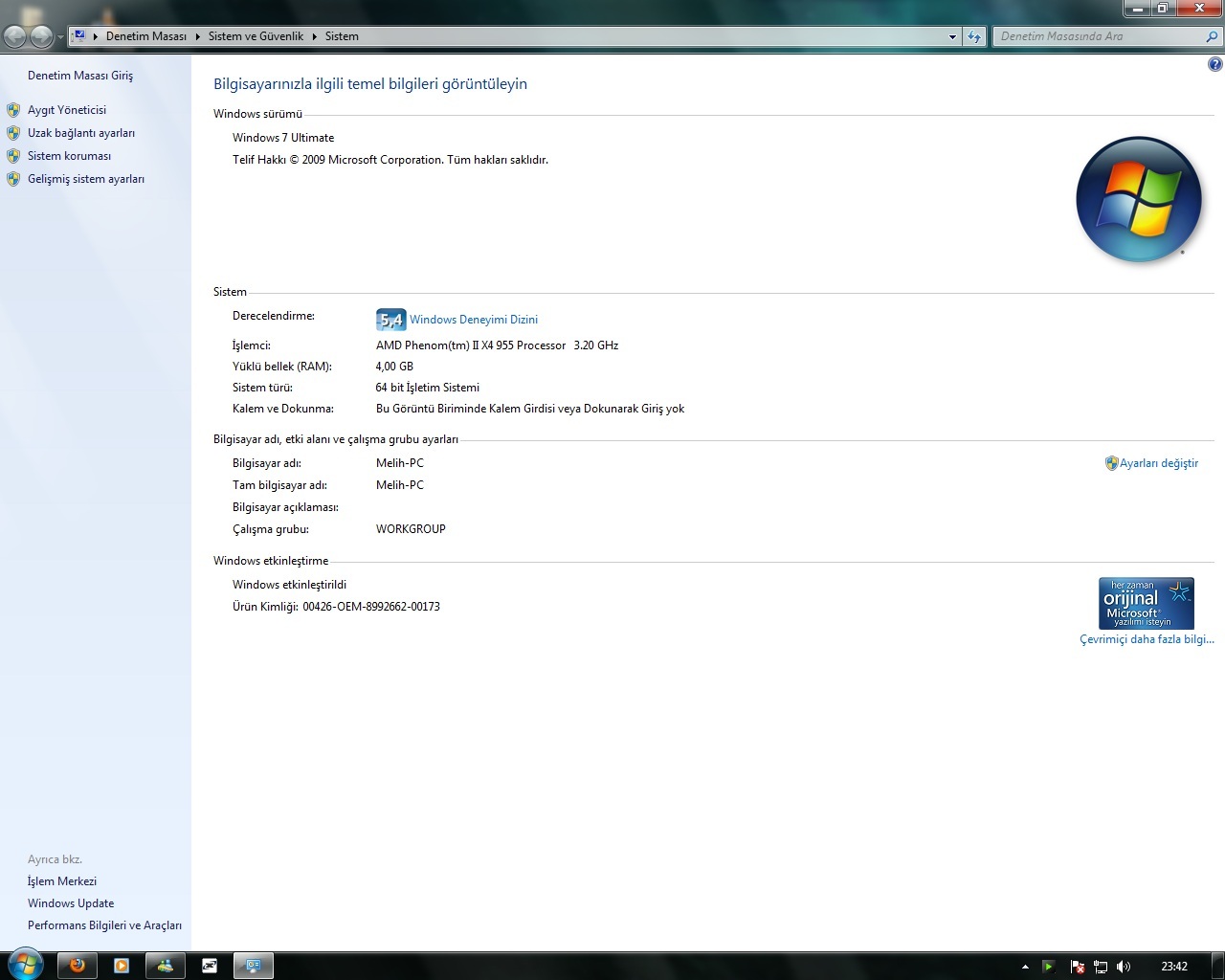Expand arrow after Sistem ve Güvenlik breadcrumb

pos(314,36)
